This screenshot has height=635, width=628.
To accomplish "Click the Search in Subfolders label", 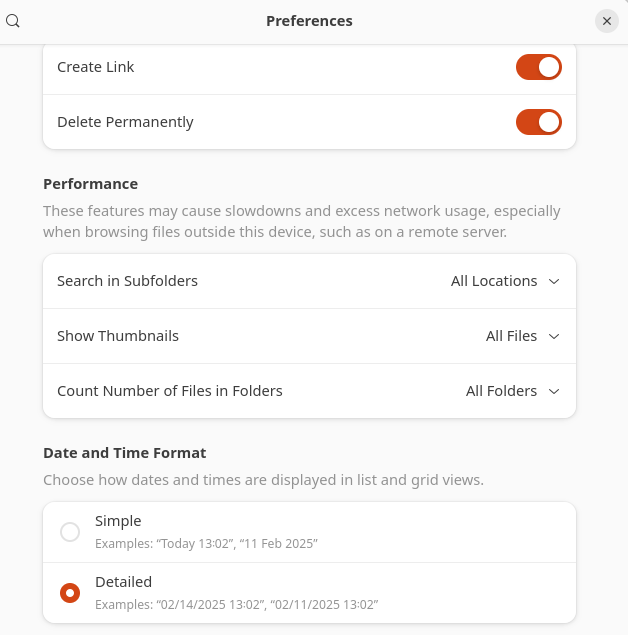I will tap(127, 281).
